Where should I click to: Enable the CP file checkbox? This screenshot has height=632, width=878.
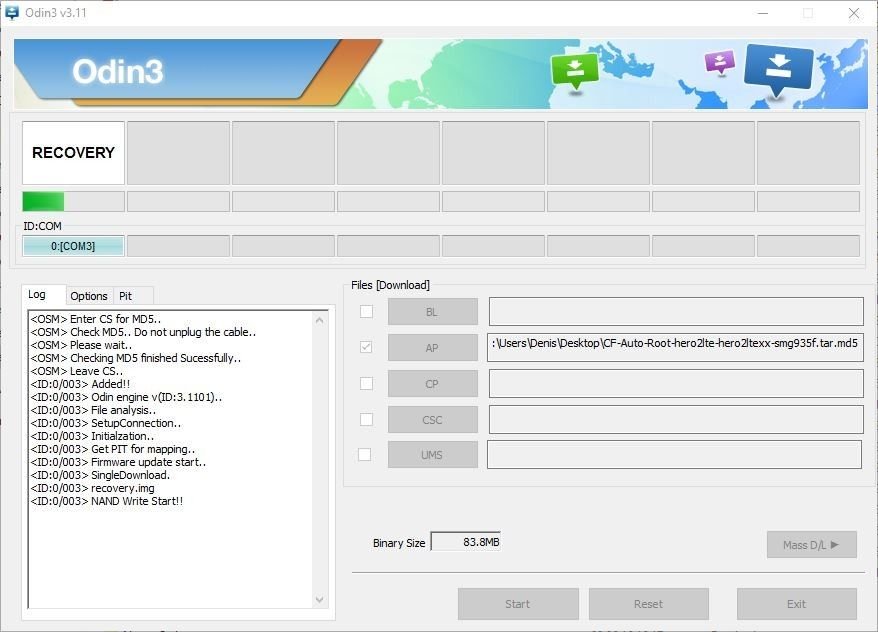[366, 383]
